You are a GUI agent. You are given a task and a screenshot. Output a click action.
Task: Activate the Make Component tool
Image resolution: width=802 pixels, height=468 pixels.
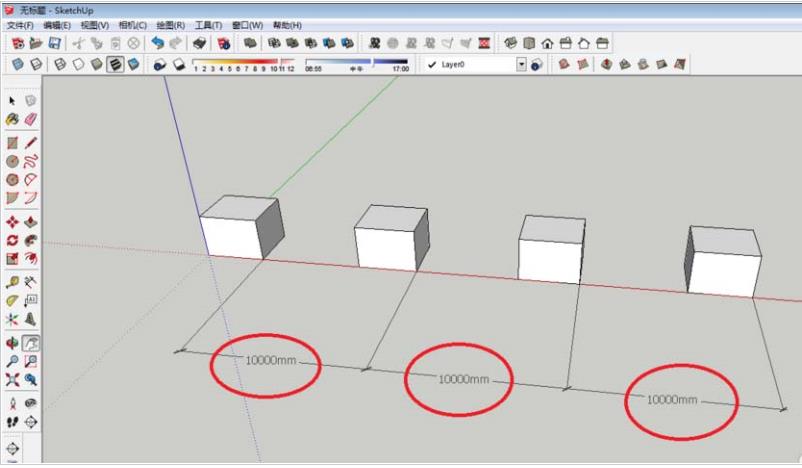[x=31, y=101]
